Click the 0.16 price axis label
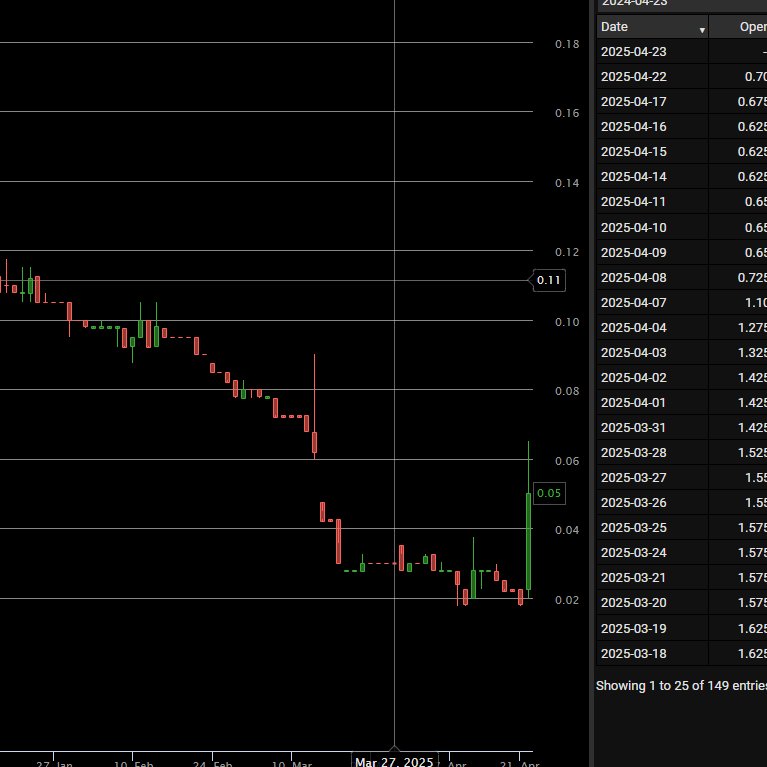This screenshot has height=767, width=767. [x=567, y=113]
